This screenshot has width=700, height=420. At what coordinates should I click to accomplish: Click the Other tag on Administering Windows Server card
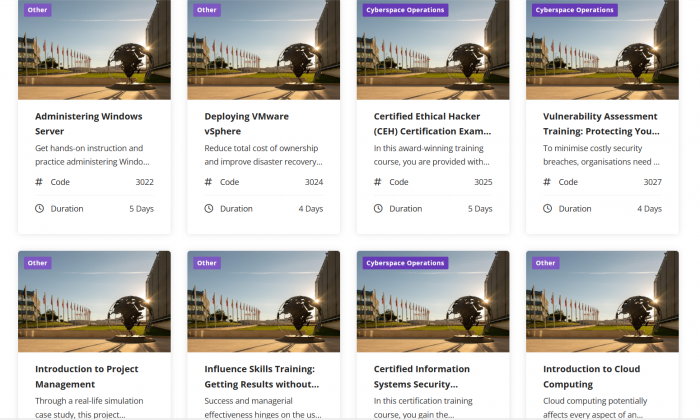point(38,10)
